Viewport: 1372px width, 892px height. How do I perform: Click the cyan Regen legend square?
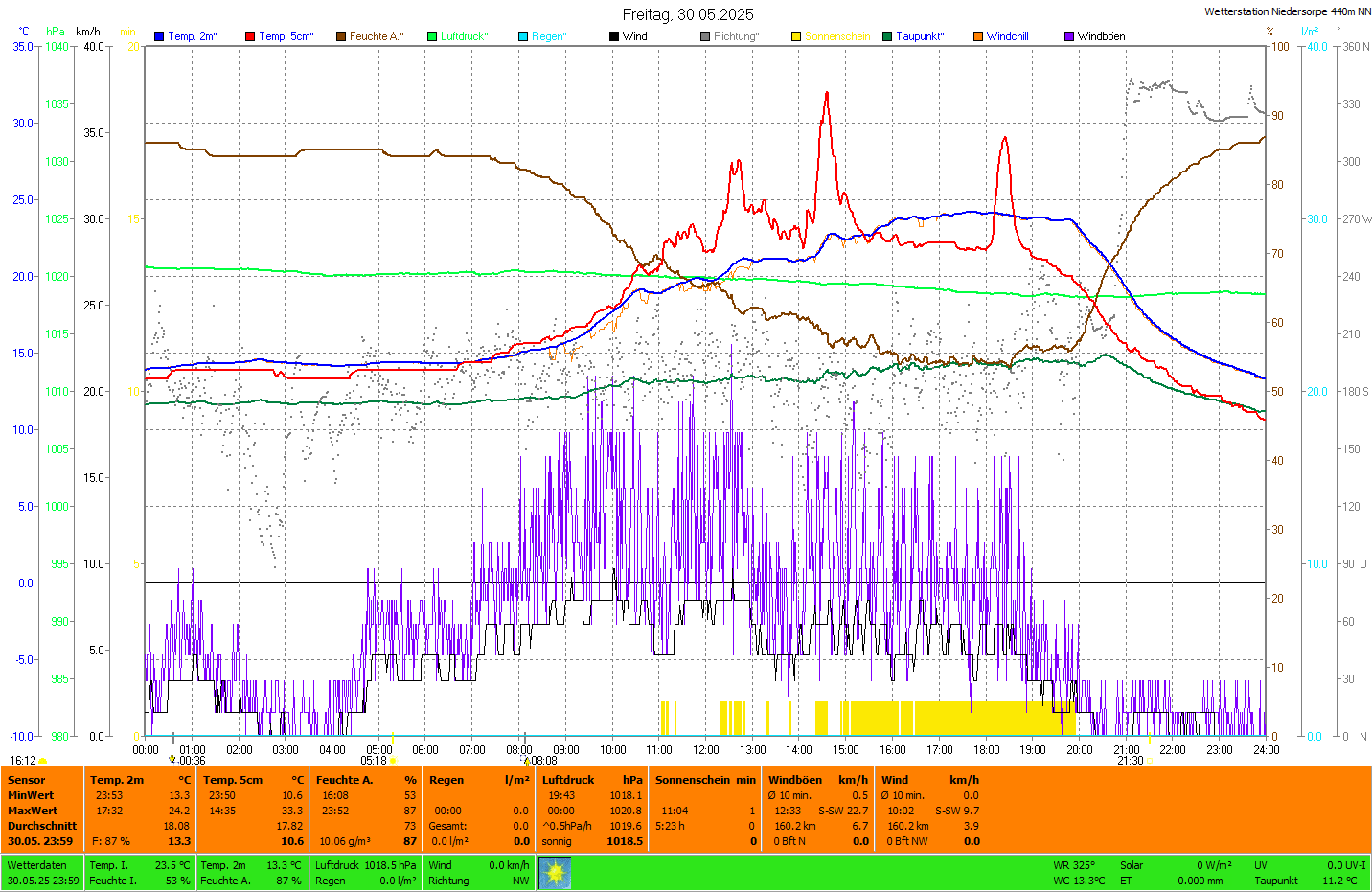click(523, 36)
